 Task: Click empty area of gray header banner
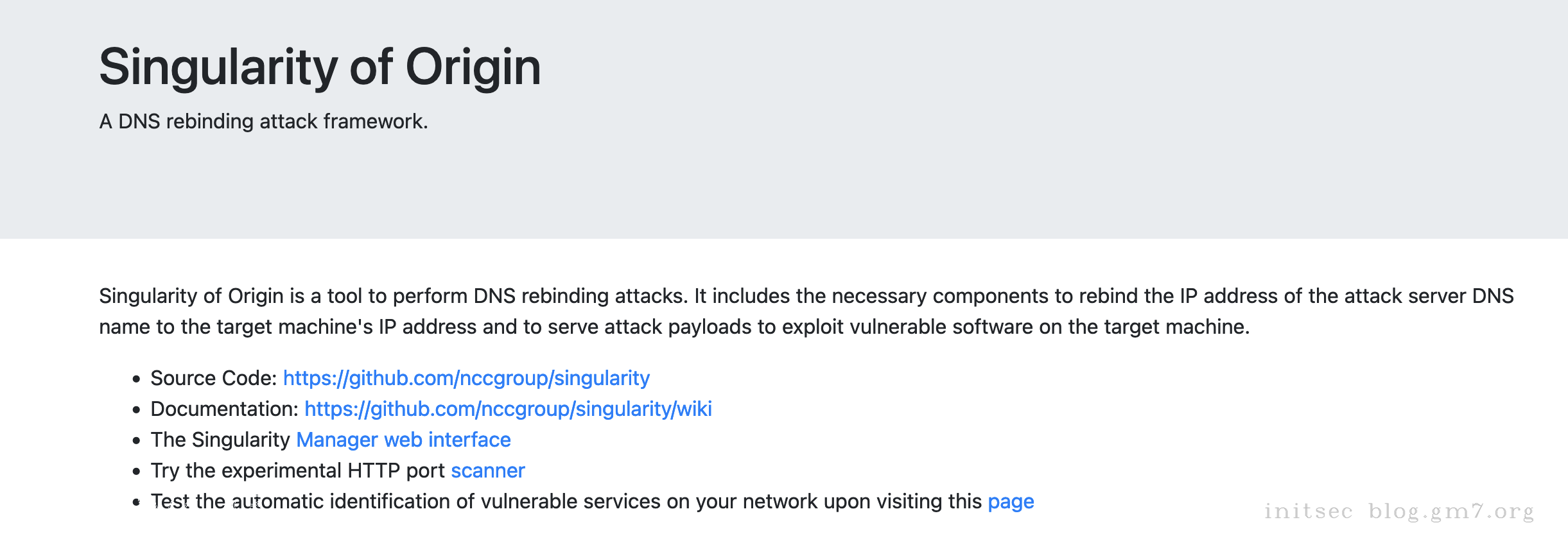pos(1027,128)
